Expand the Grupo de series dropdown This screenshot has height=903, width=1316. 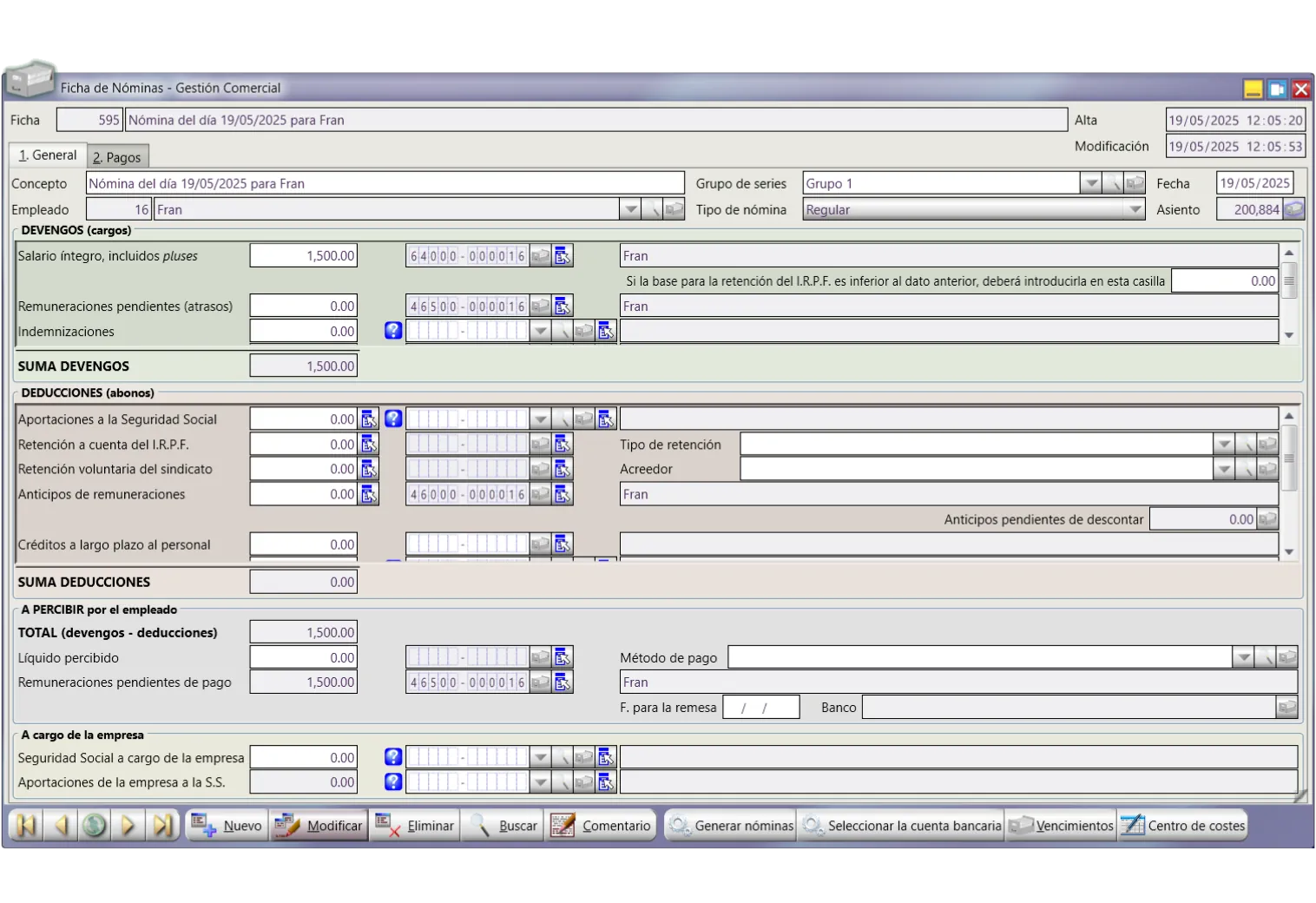coord(1090,183)
